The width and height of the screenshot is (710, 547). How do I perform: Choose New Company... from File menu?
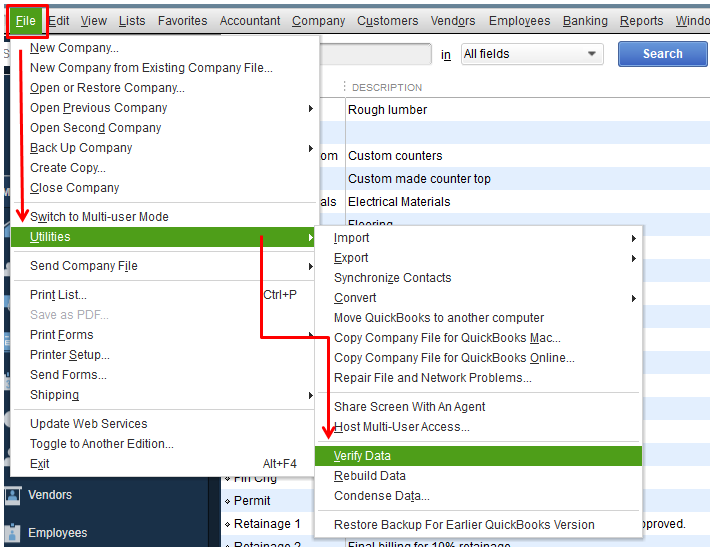coord(163,48)
